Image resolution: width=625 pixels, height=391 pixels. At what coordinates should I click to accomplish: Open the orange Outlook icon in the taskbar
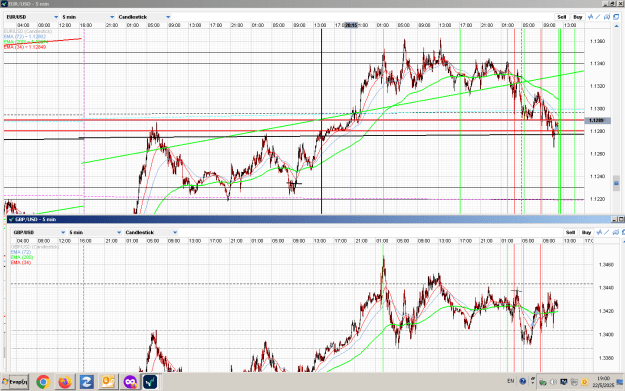108,382
